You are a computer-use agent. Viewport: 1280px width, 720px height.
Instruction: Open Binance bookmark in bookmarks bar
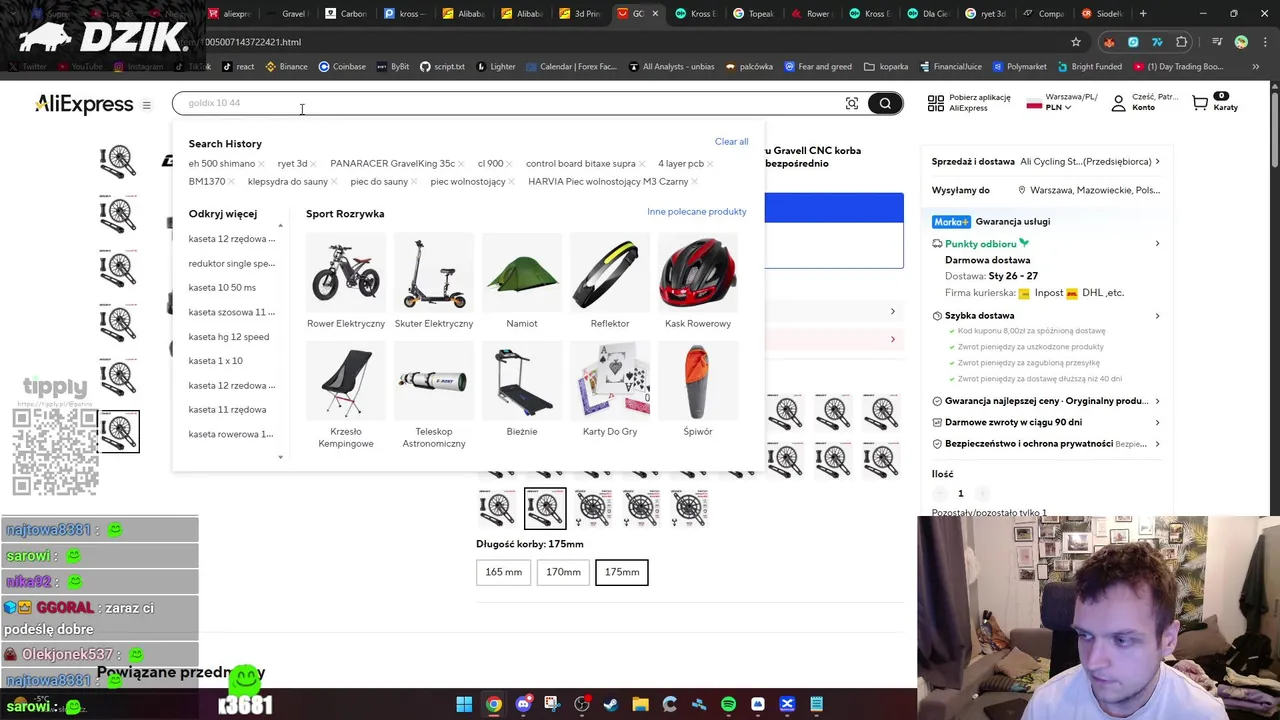(286, 67)
